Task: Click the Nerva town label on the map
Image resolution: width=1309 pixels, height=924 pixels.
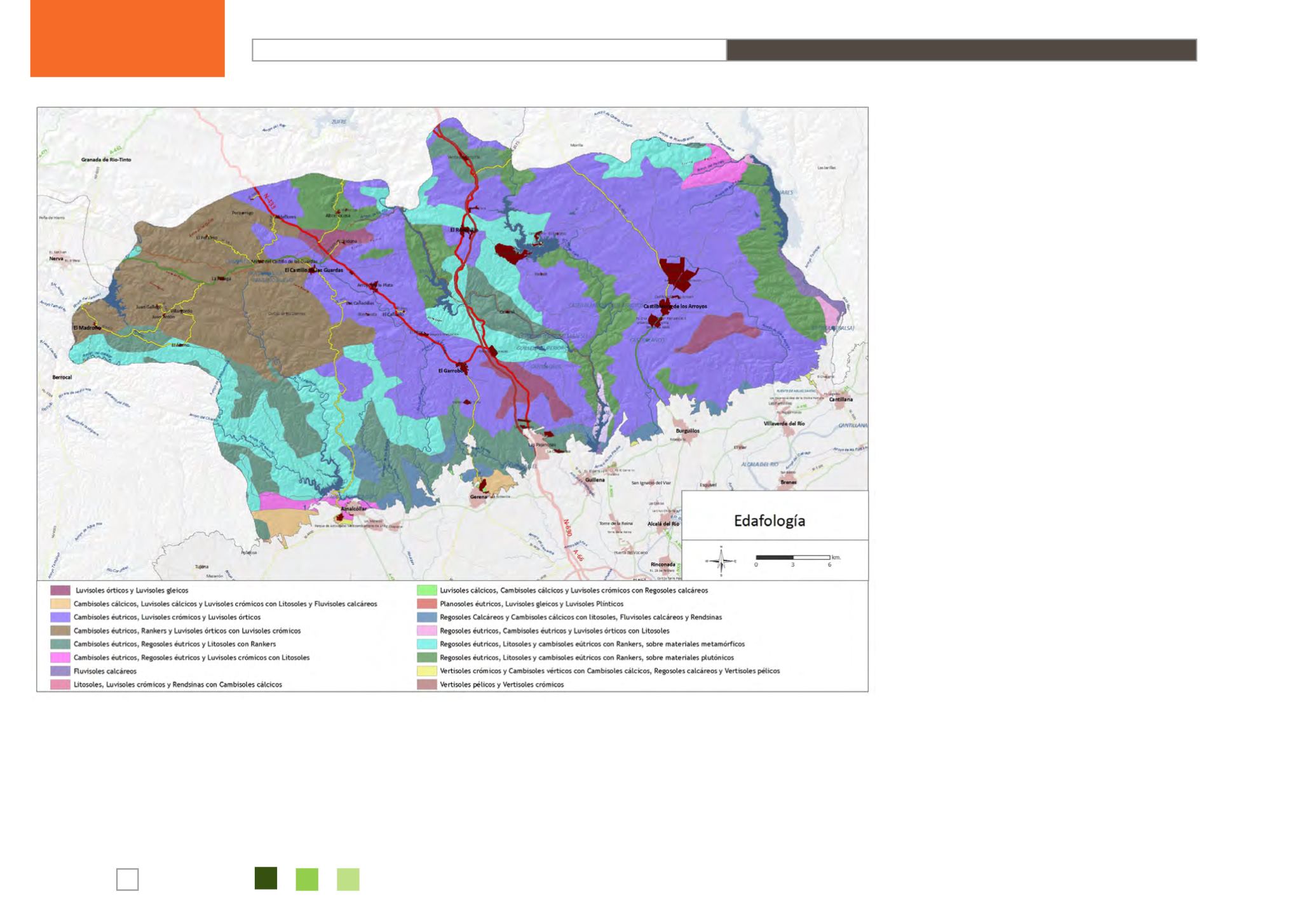Action: (x=57, y=259)
